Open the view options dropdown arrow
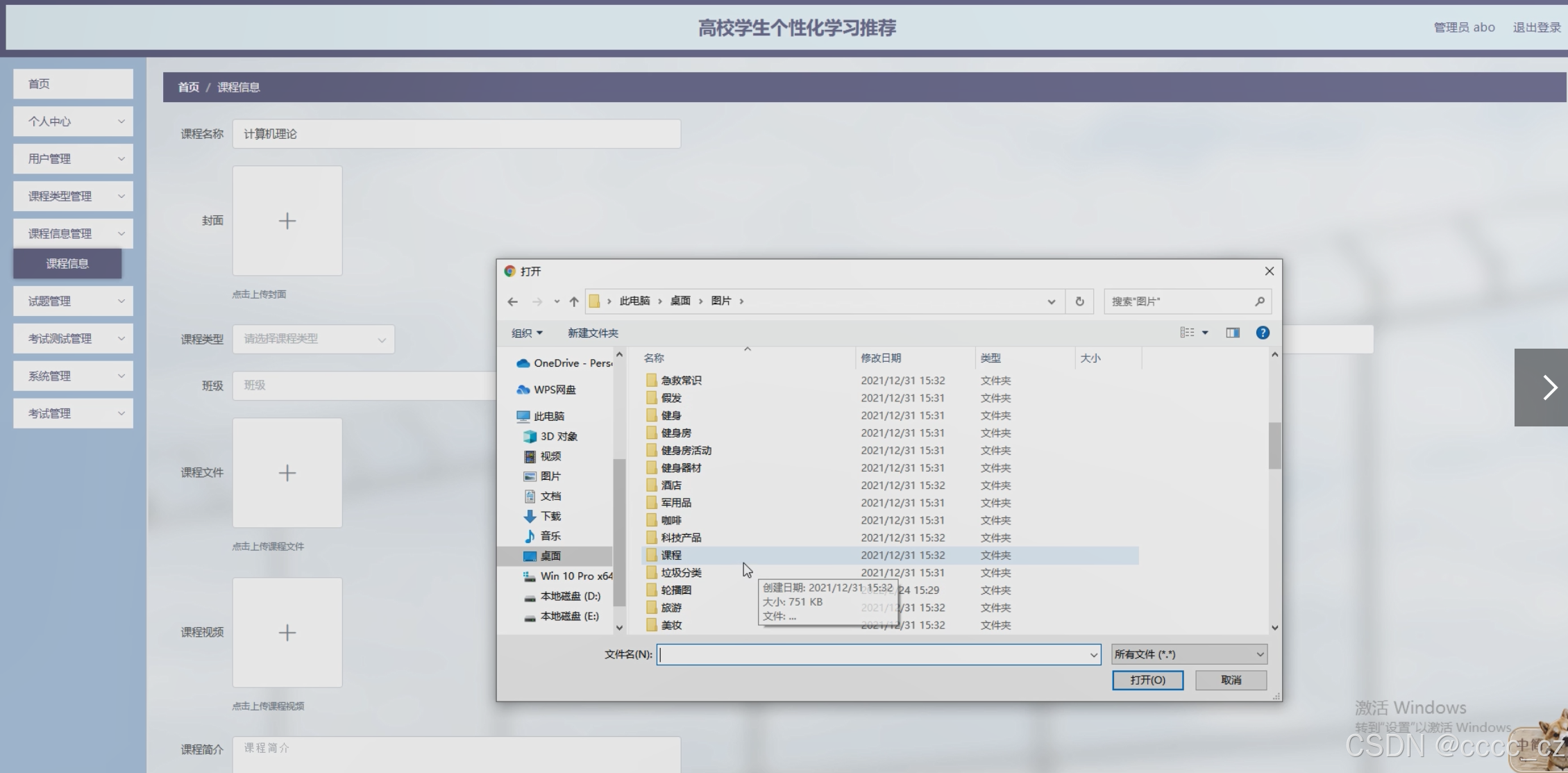The height and width of the screenshot is (773, 1568). coord(1205,333)
